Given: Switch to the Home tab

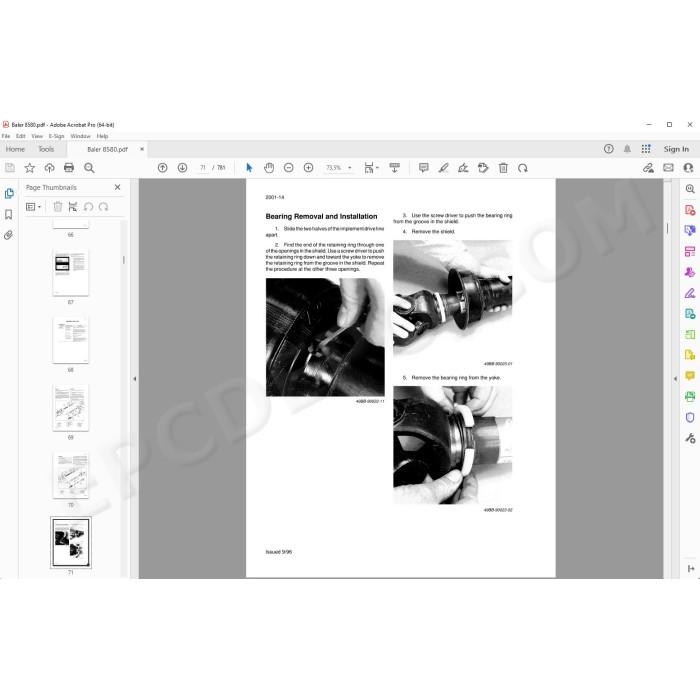Looking at the screenshot, I should (x=15, y=149).
